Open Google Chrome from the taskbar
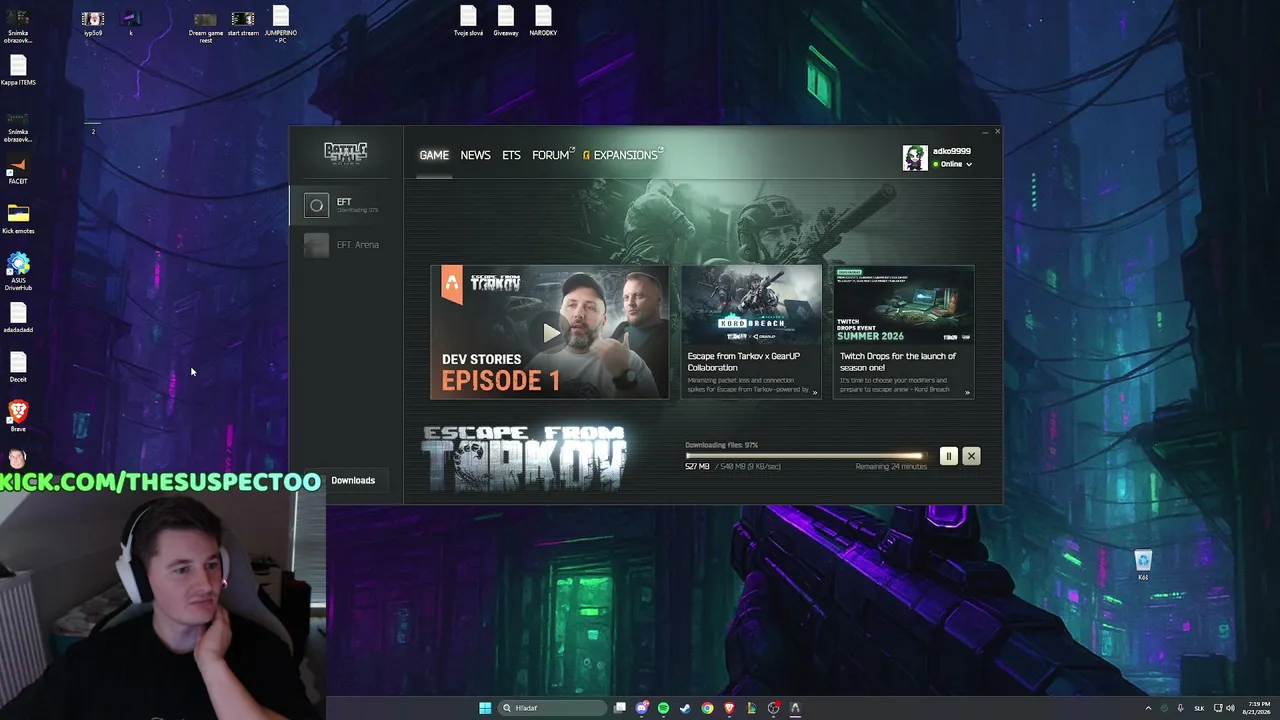This screenshot has height=720, width=1280. (707, 708)
